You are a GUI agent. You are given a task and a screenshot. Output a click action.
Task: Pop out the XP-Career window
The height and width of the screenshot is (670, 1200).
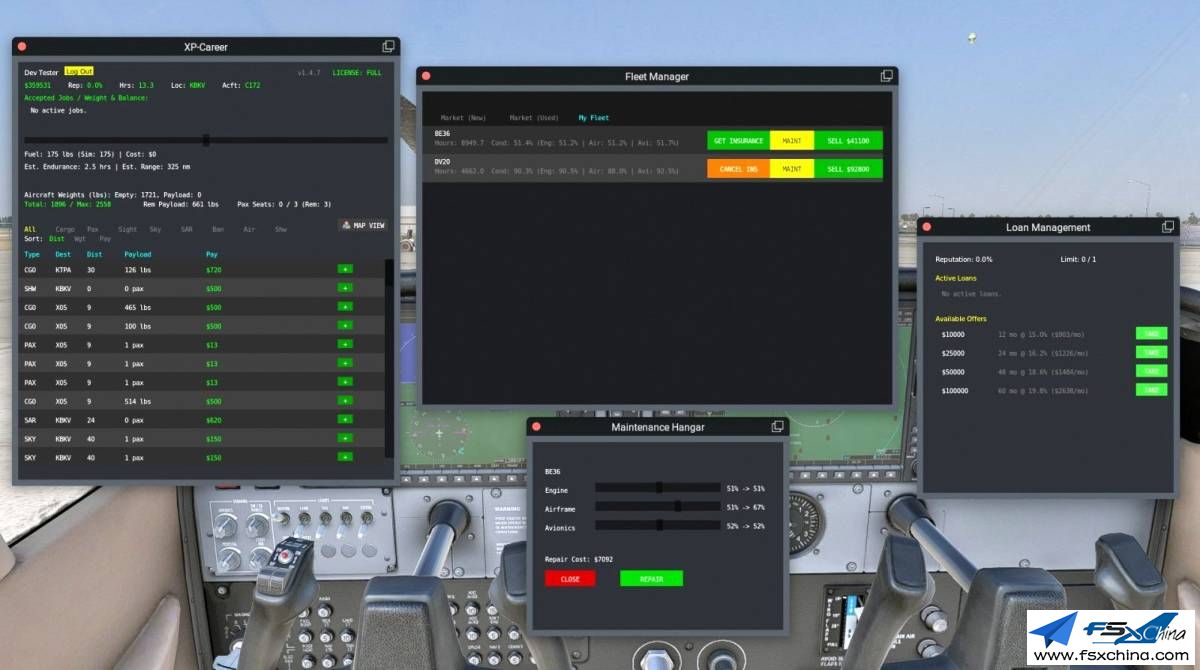pos(389,47)
